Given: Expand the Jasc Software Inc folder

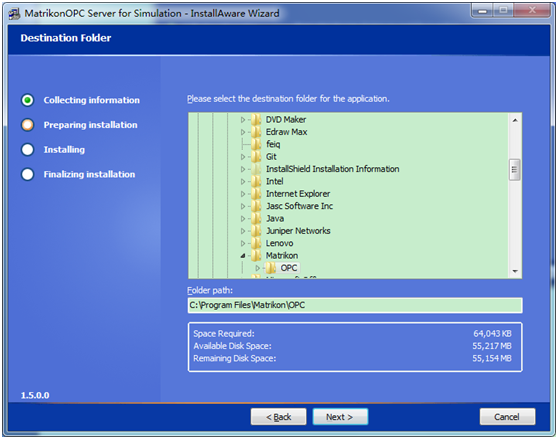Looking at the screenshot, I should (243, 206).
